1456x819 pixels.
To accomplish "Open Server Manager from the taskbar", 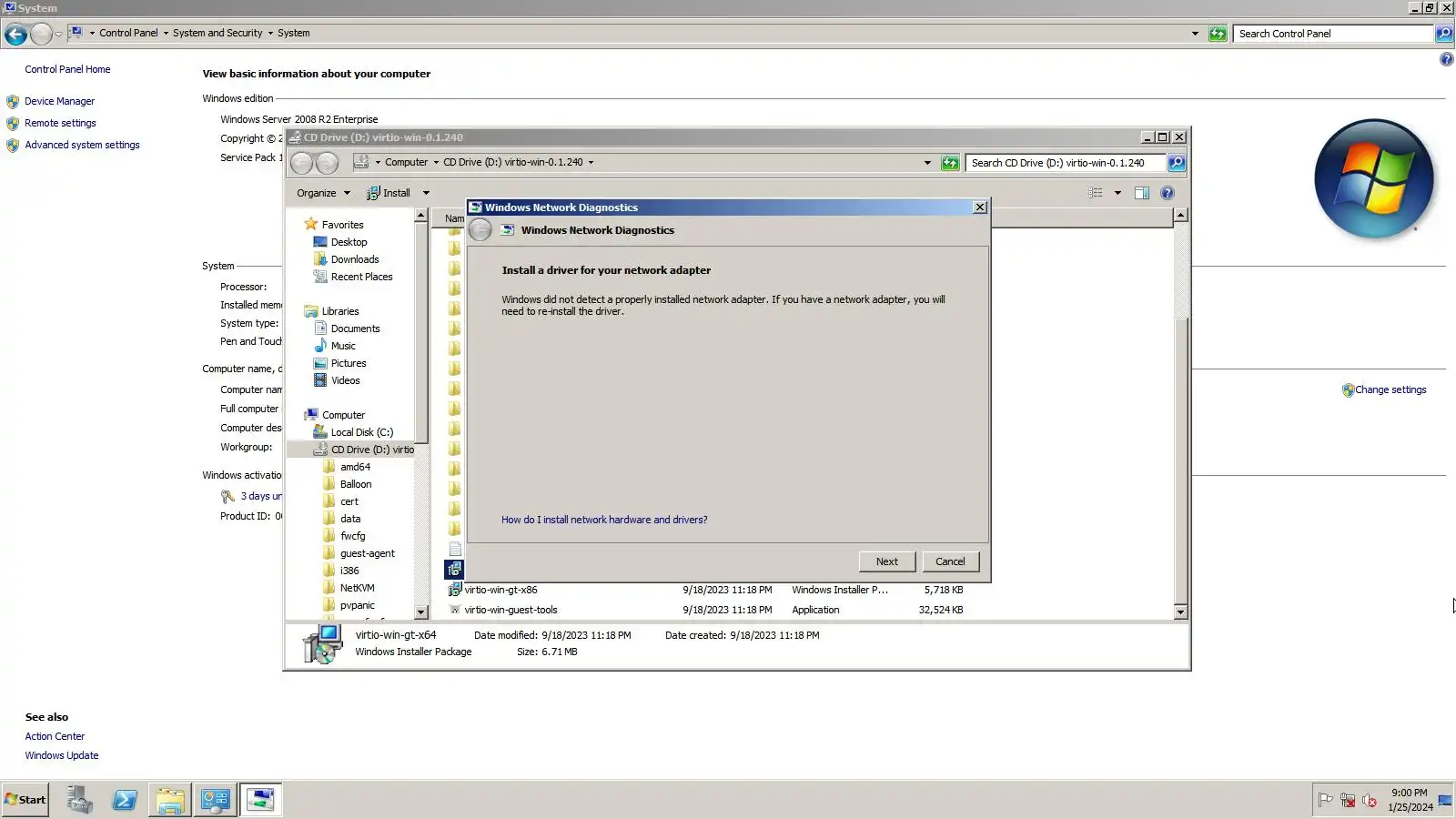I will (79, 800).
